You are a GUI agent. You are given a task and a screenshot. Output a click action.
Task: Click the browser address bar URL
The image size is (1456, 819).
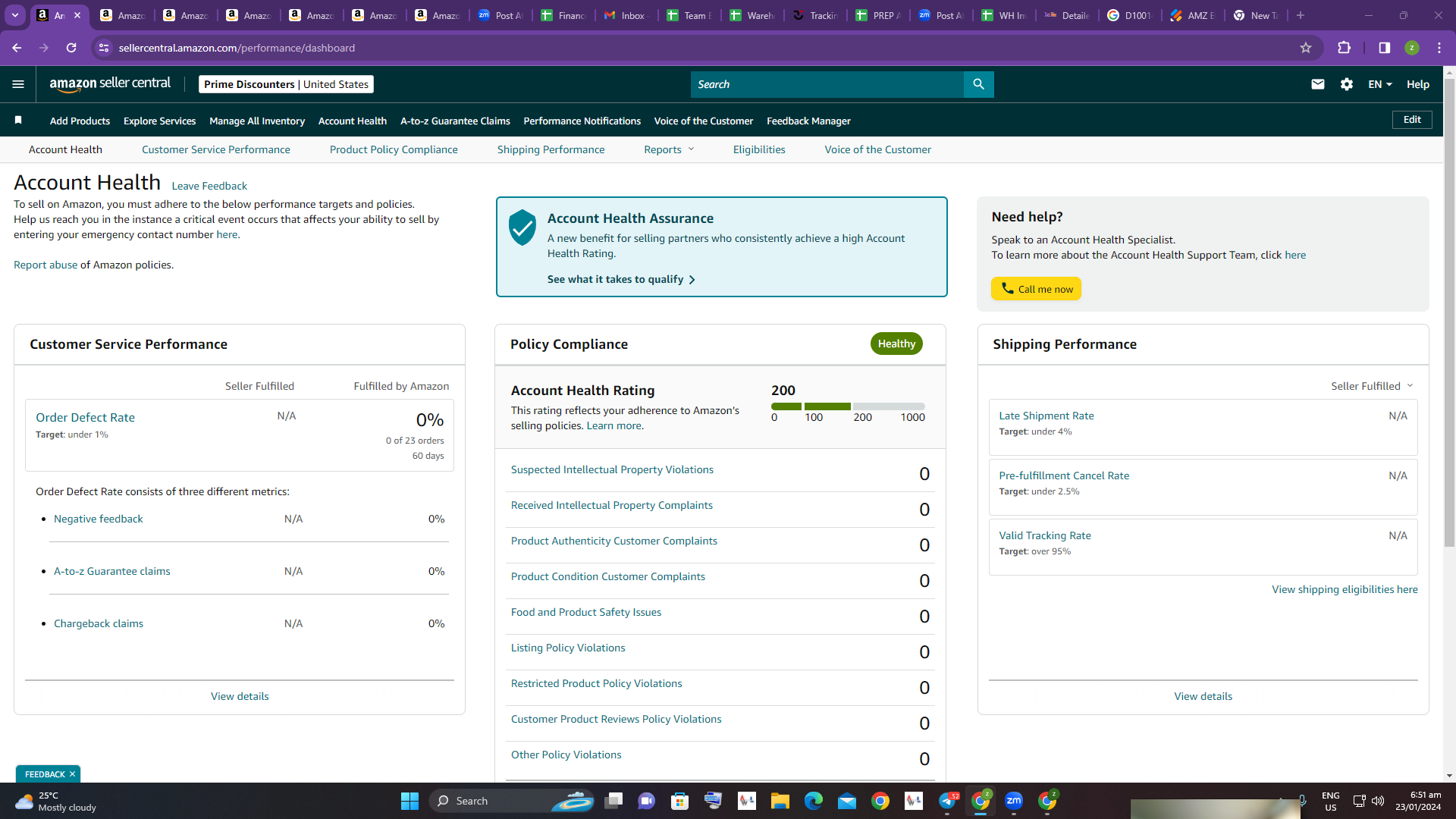(x=237, y=48)
